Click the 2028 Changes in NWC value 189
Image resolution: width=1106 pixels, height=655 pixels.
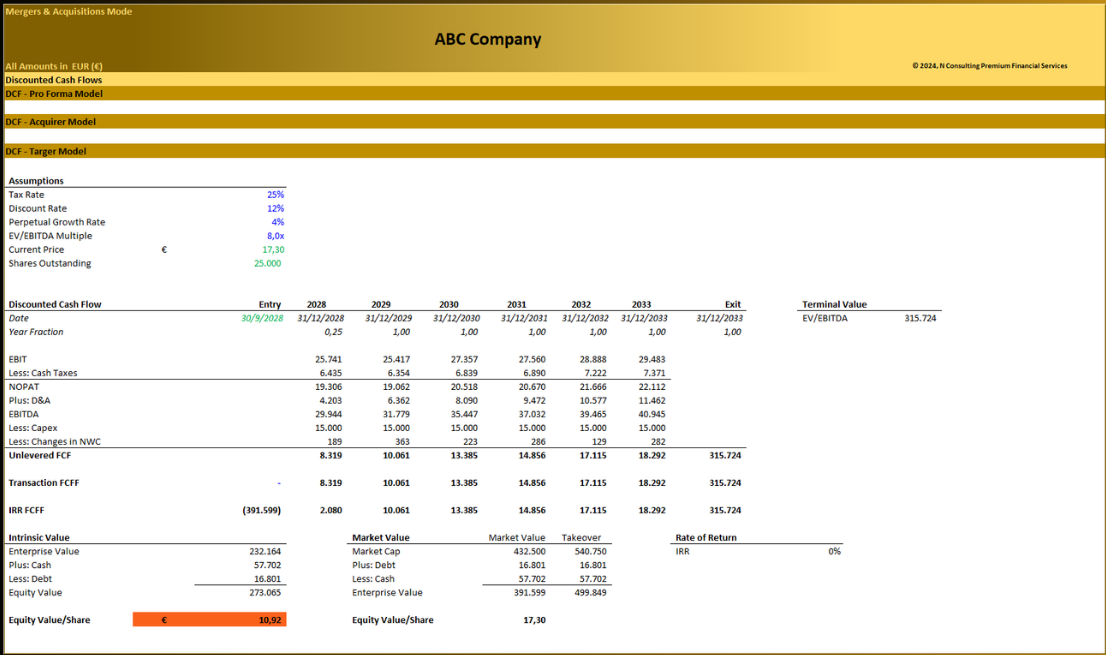coord(334,442)
